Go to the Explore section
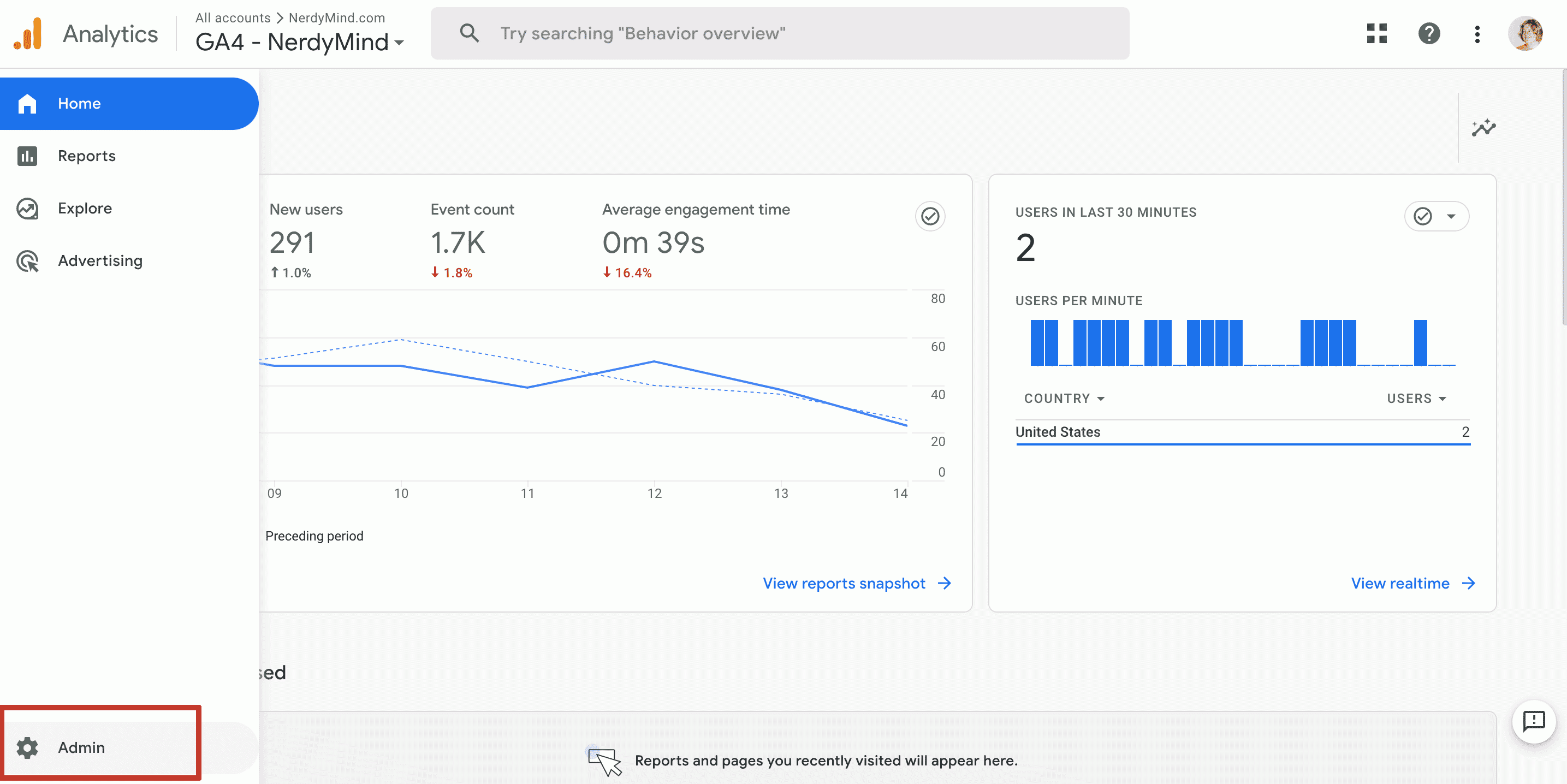 coord(129,208)
